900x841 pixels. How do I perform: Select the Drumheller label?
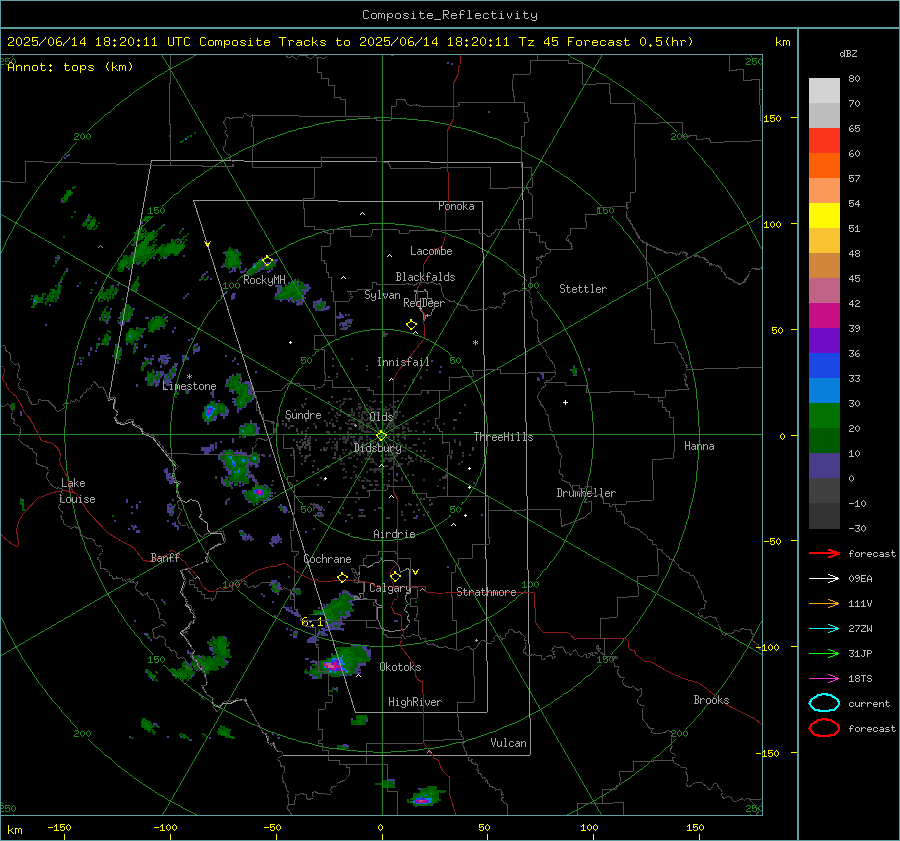click(586, 493)
